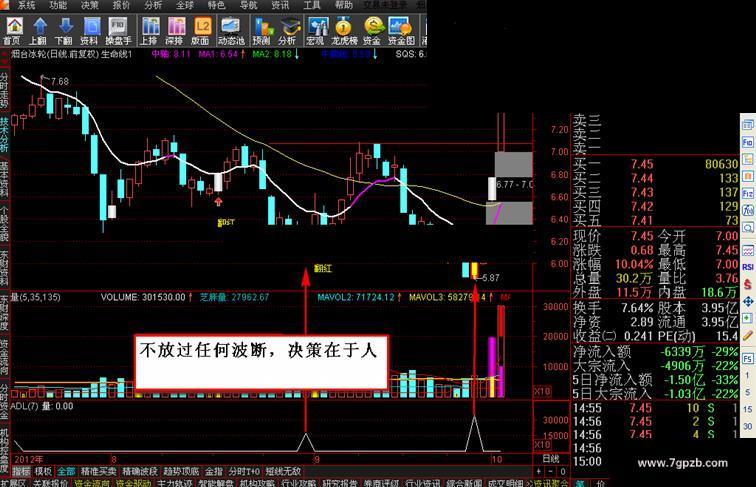
Task: Click the minus zoom button under chart
Action: (551, 471)
